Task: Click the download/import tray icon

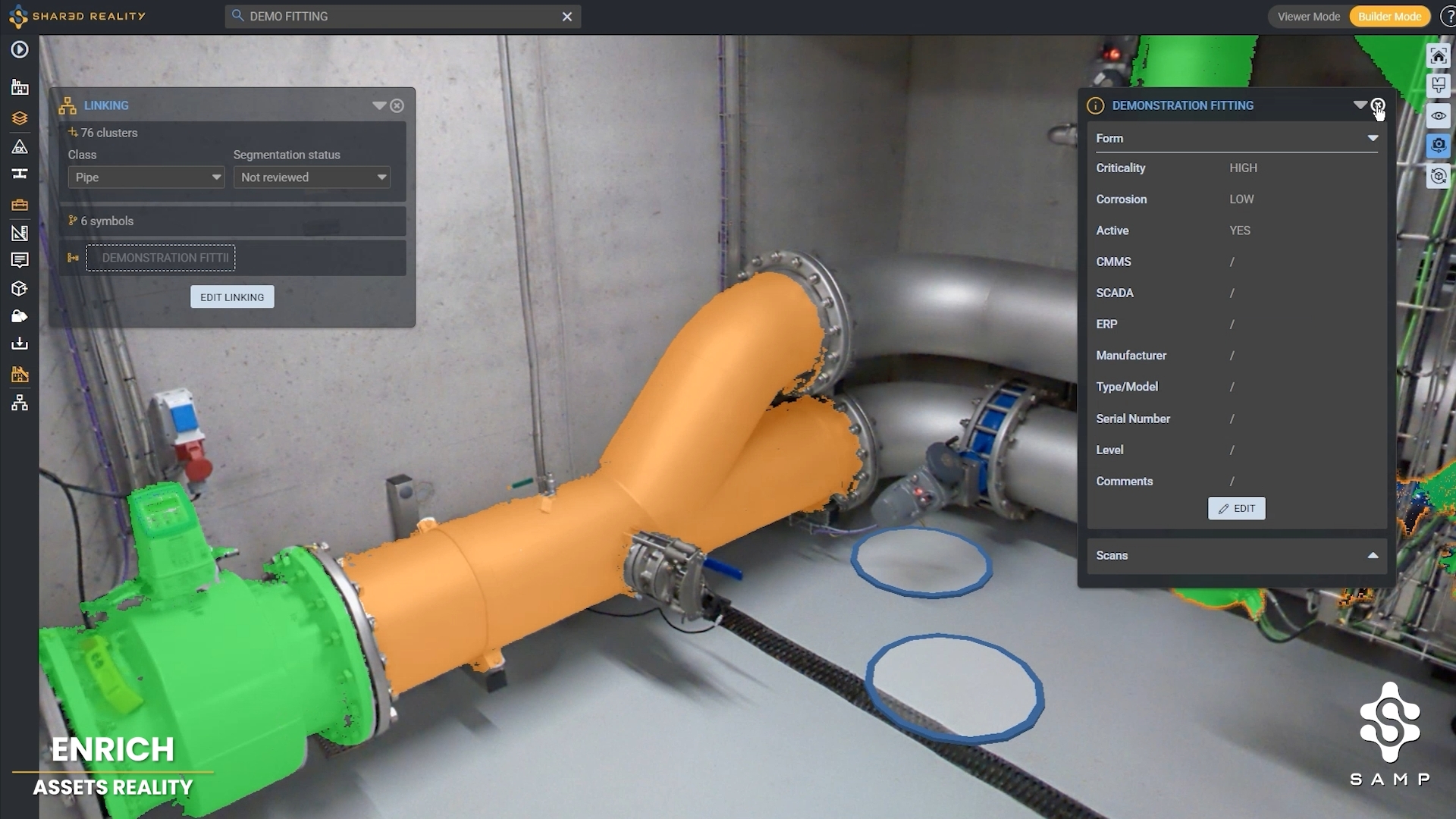Action: coord(20,344)
